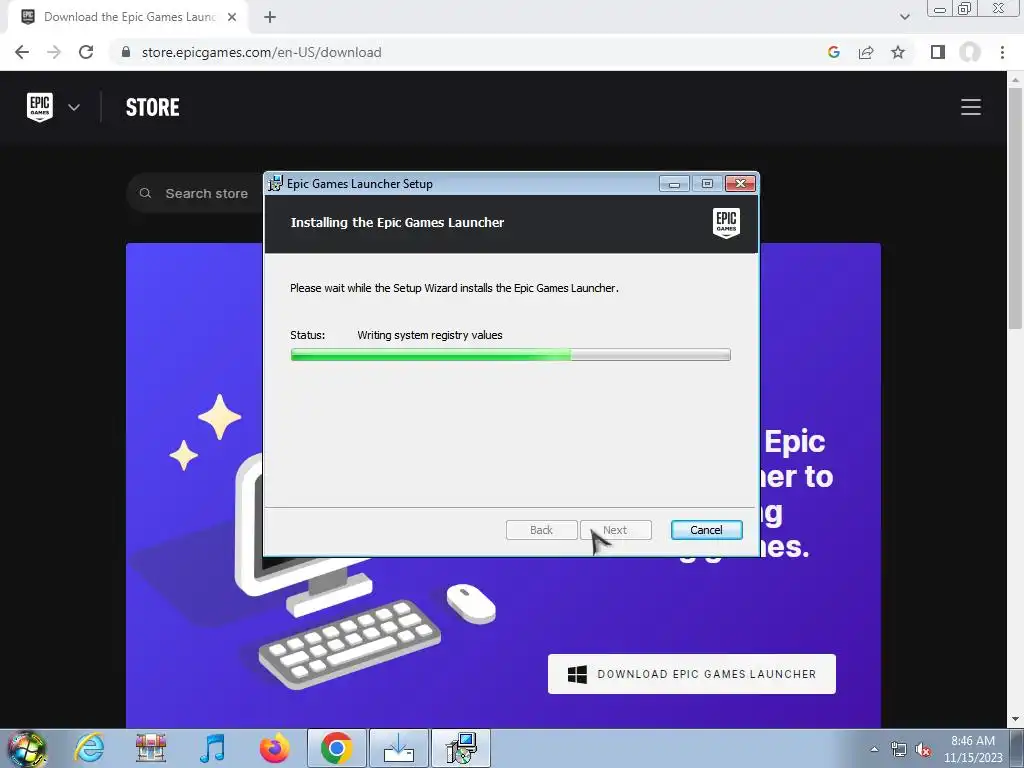Image resolution: width=1024 pixels, height=768 pixels.
Task: Click the Epic Games shield logo
Action: pyautogui.click(x=40, y=107)
